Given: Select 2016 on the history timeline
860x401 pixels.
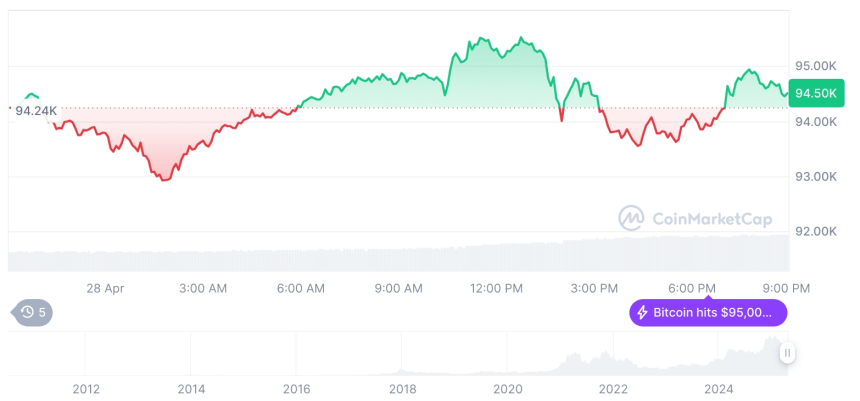Looking at the screenshot, I should click(296, 388).
